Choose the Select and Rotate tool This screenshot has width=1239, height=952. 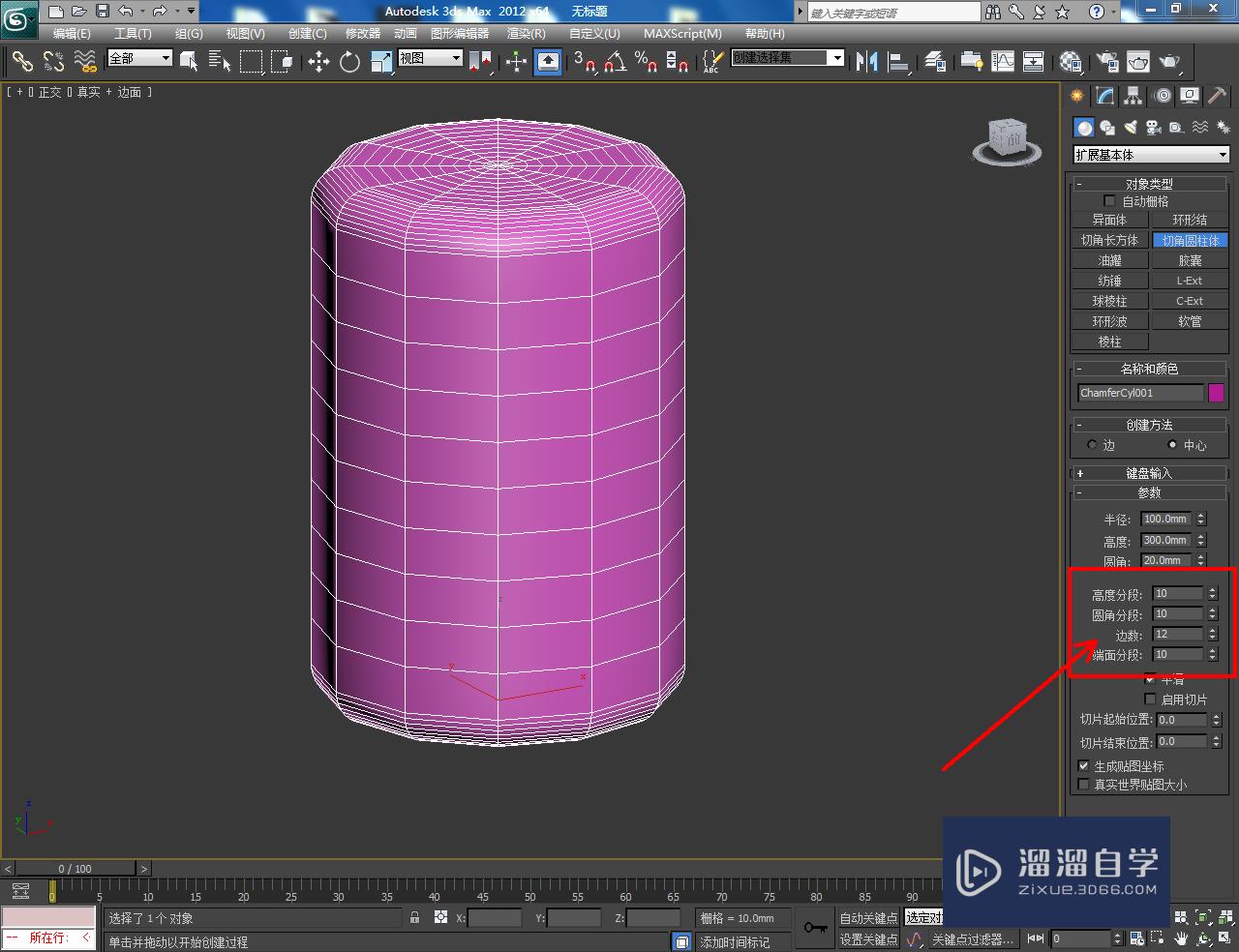(x=349, y=62)
